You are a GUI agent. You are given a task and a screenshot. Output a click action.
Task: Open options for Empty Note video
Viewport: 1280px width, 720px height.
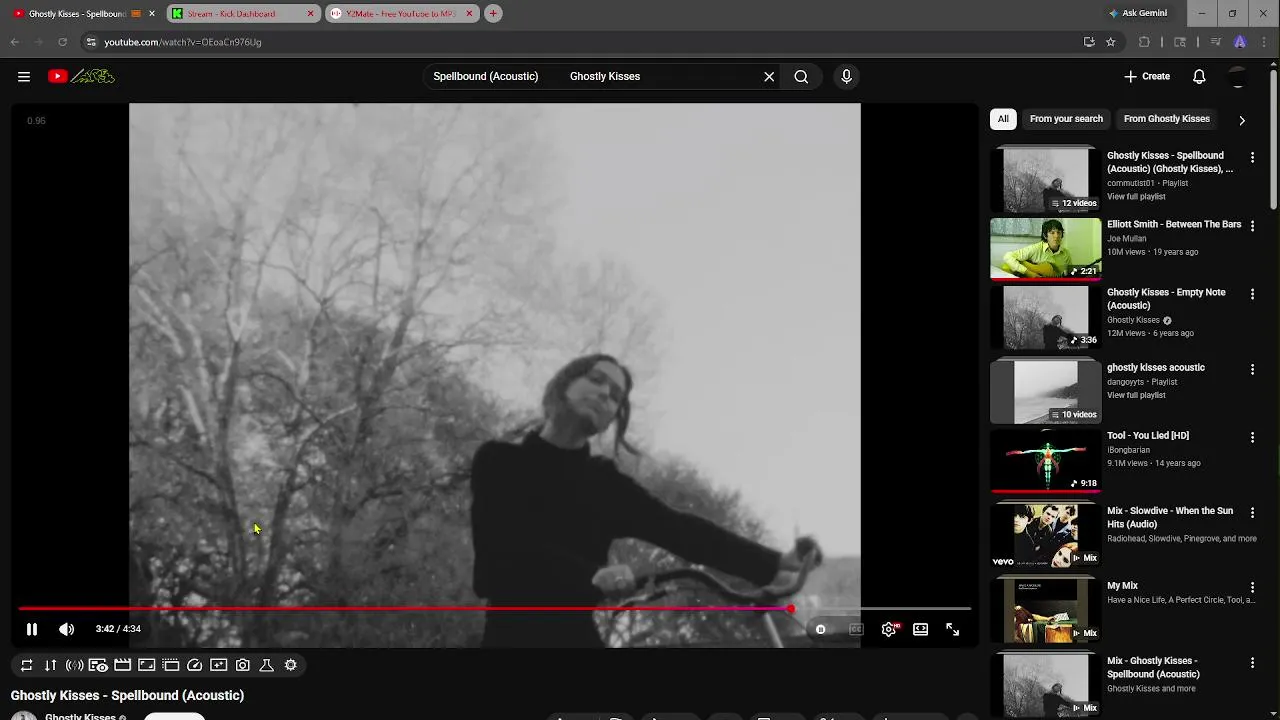point(1252,294)
